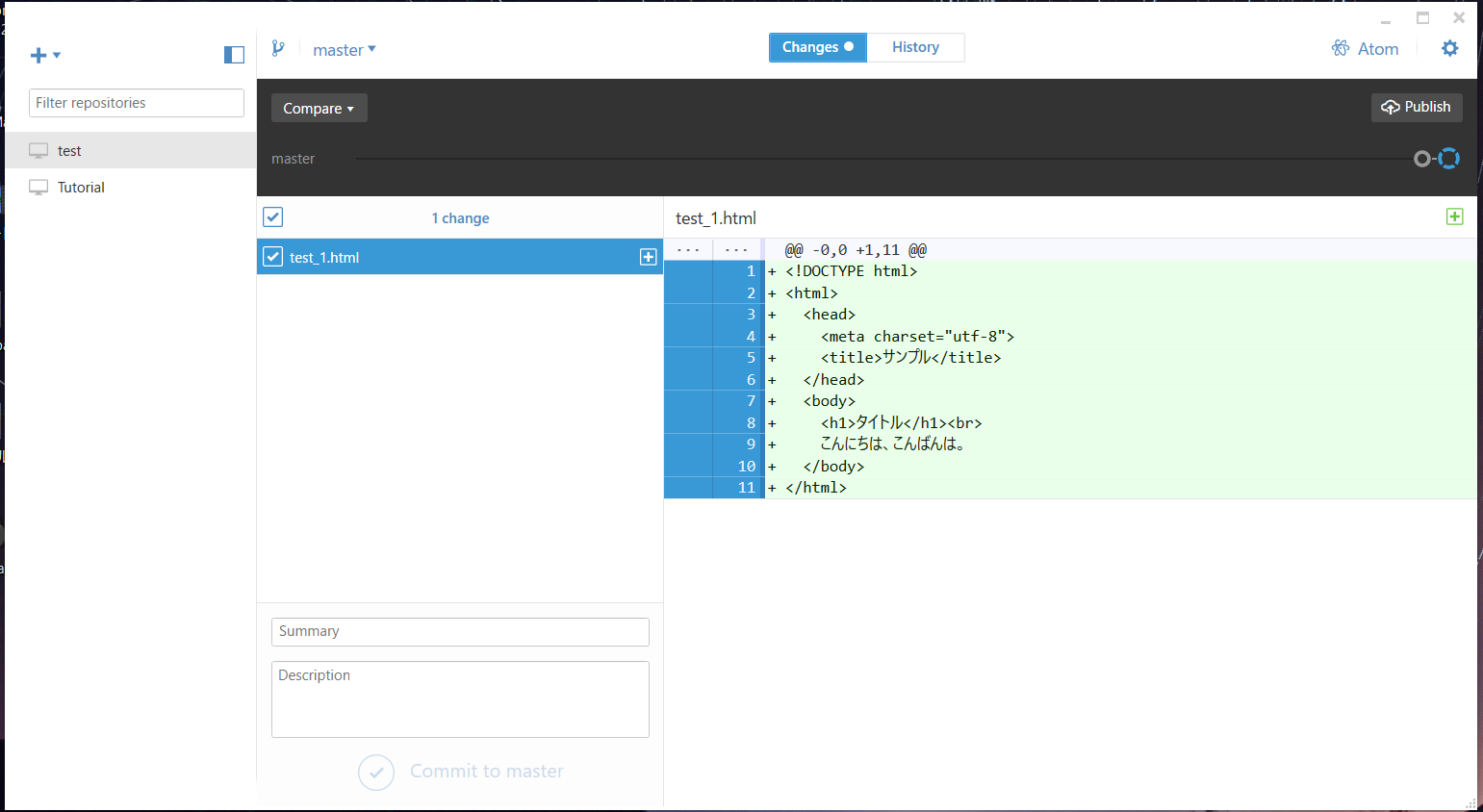Click the Summary input field
Screen dimensions: 1483x812
point(460,632)
